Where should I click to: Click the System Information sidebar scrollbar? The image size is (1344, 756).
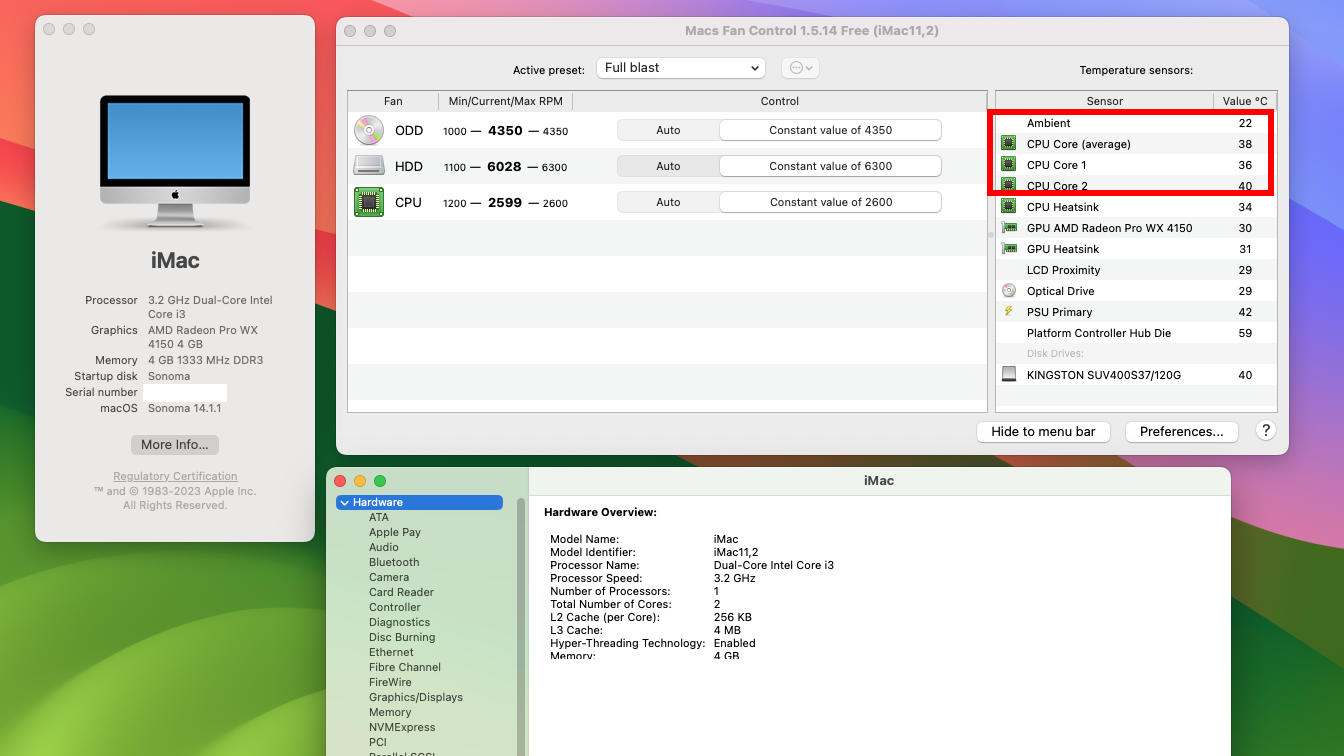(521, 626)
